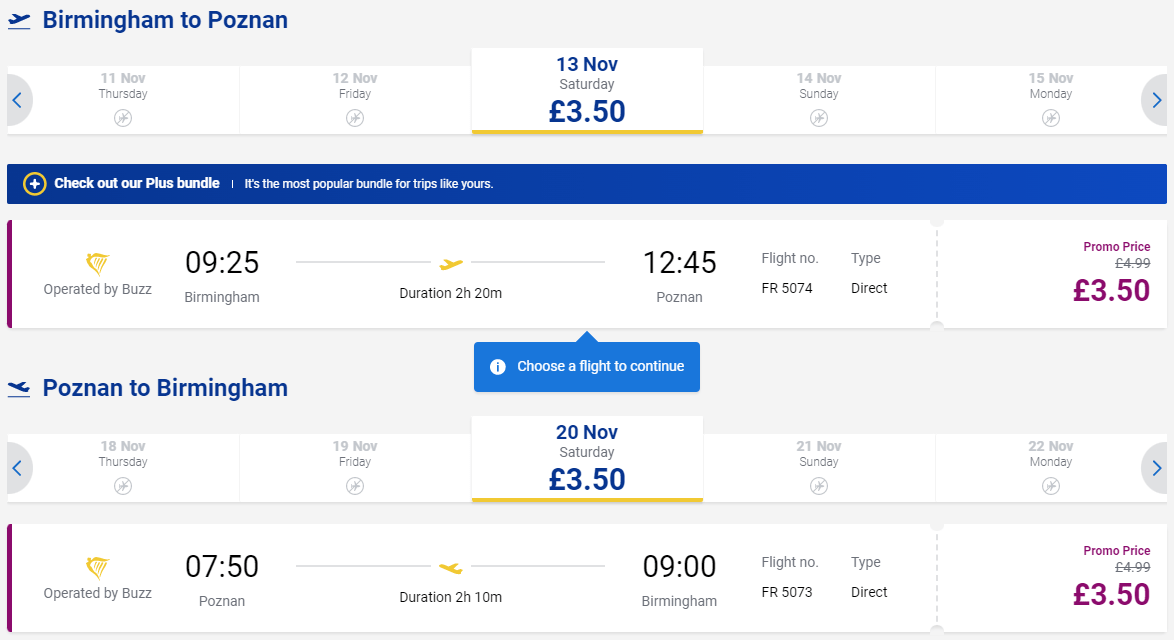Show later return dates with right arrow
Viewport: 1174px width, 640px height.
tap(1155, 468)
